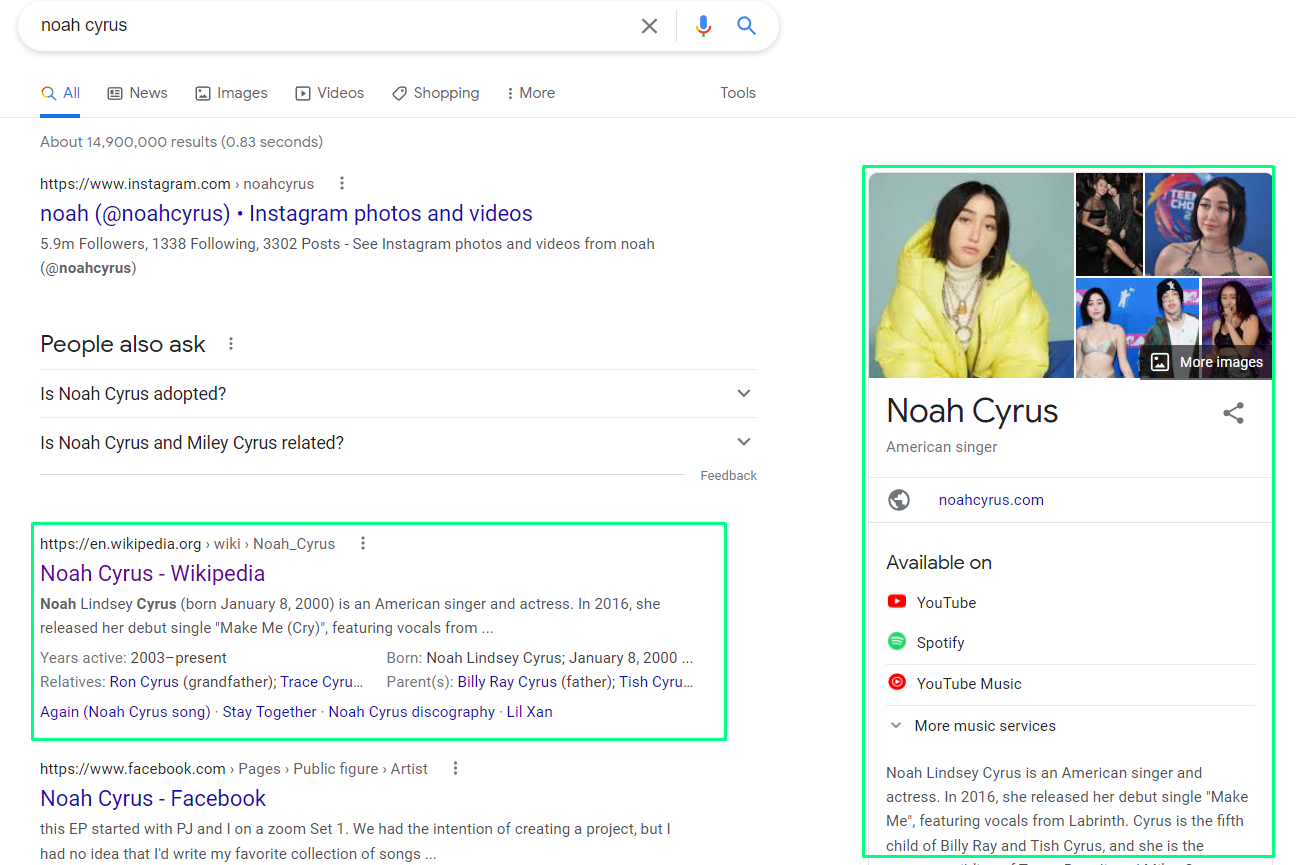This screenshot has width=1296, height=865.
Task: Clear the search box with X icon
Action: tap(649, 26)
